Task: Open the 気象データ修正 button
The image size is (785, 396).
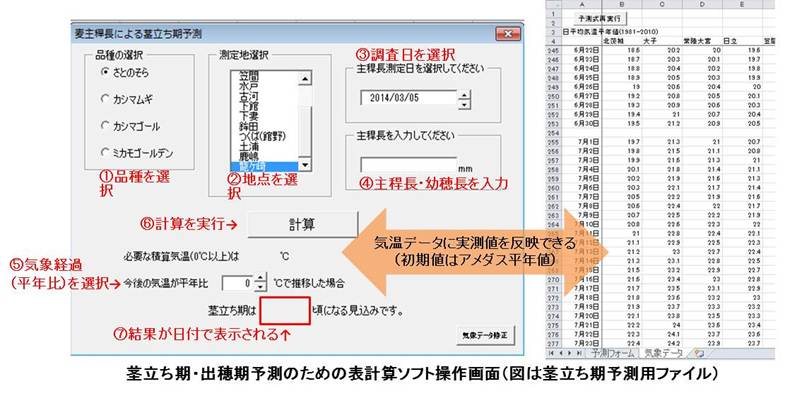Action: pos(485,335)
